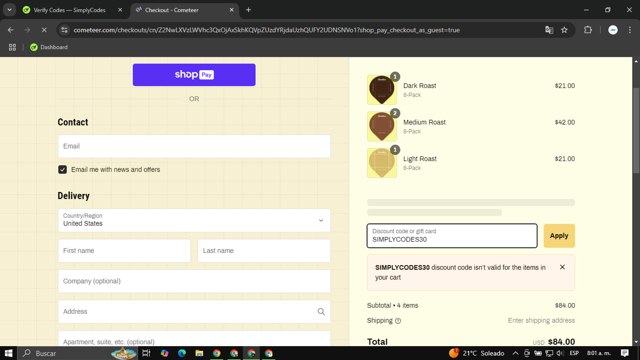This screenshot has width=640, height=360.
Task: Close the Checkout - Cometeer tab
Action: pos(231,10)
